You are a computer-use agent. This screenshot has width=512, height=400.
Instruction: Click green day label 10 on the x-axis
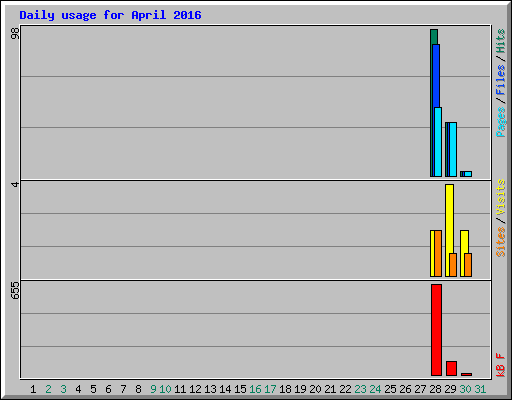coord(165,389)
